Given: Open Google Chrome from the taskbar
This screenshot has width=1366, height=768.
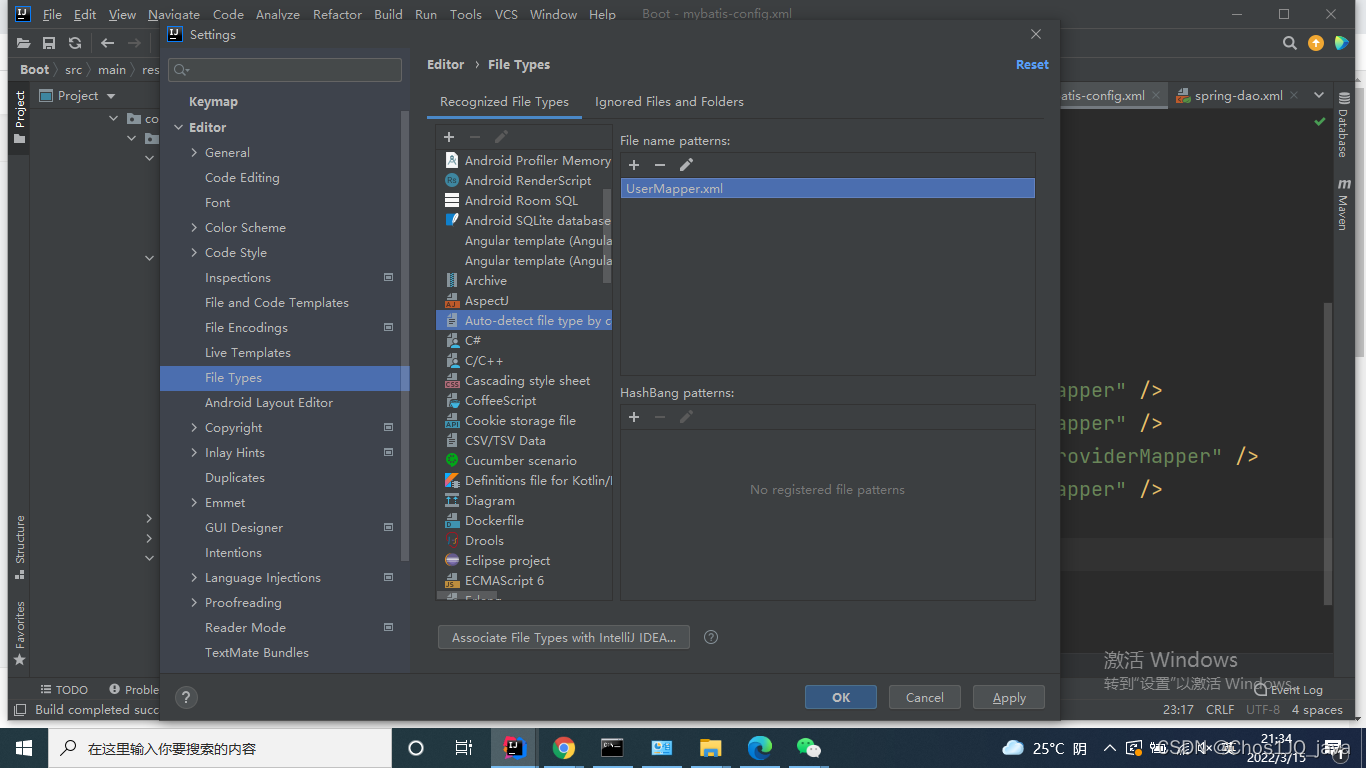Looking at the screenshot, I should [x=564, y=748].
